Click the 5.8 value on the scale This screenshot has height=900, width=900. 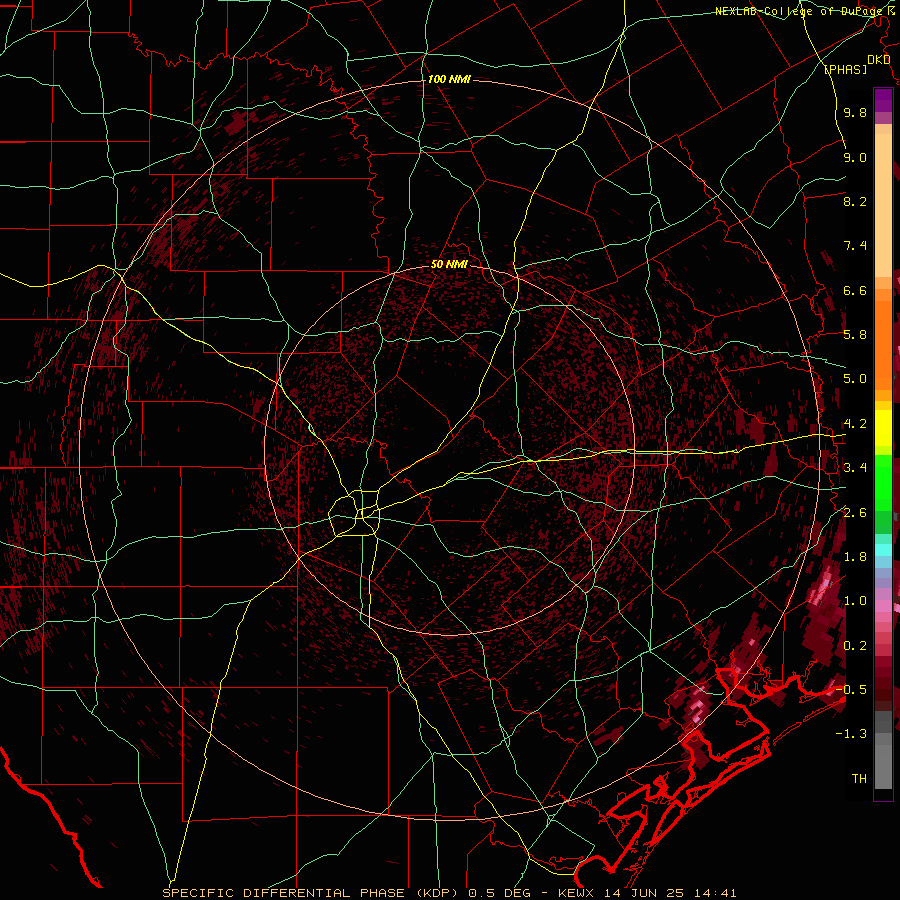(855, 335)
